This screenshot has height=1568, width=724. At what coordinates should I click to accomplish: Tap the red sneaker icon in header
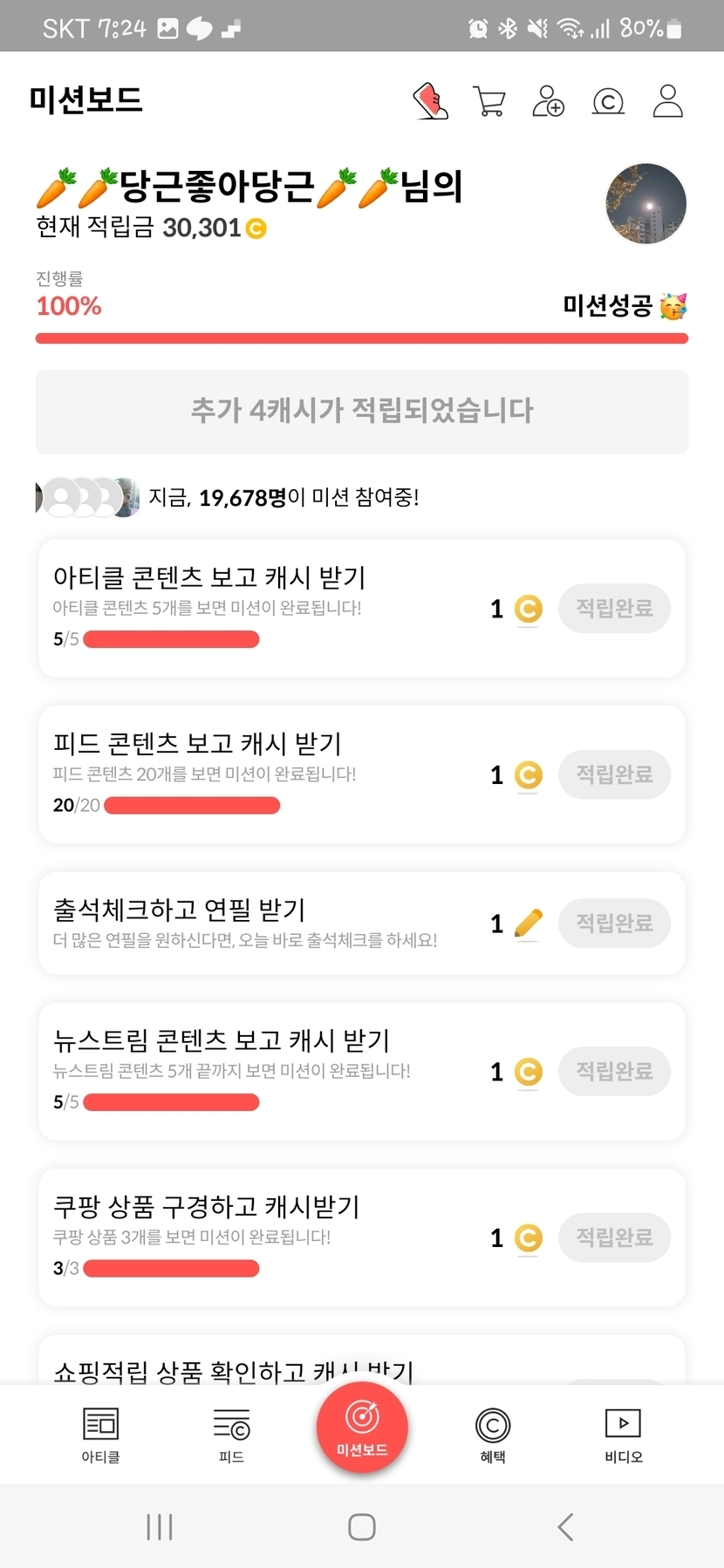point(430,101)
